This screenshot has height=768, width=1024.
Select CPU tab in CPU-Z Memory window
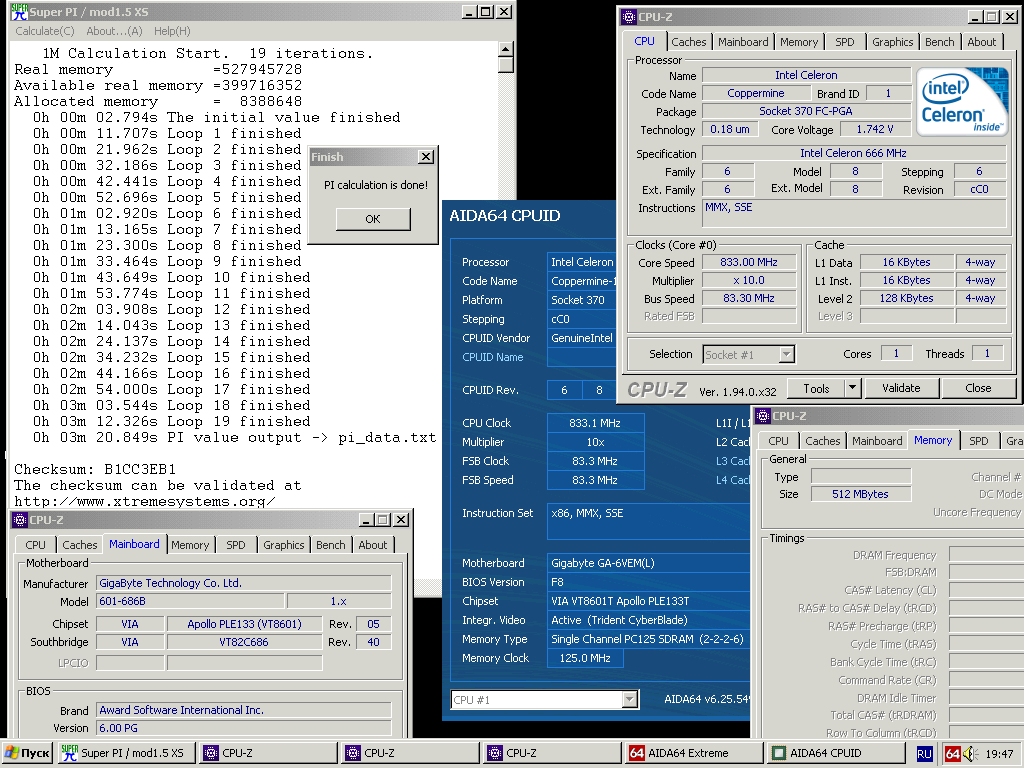pyautogui.click(x=778, y=441)
